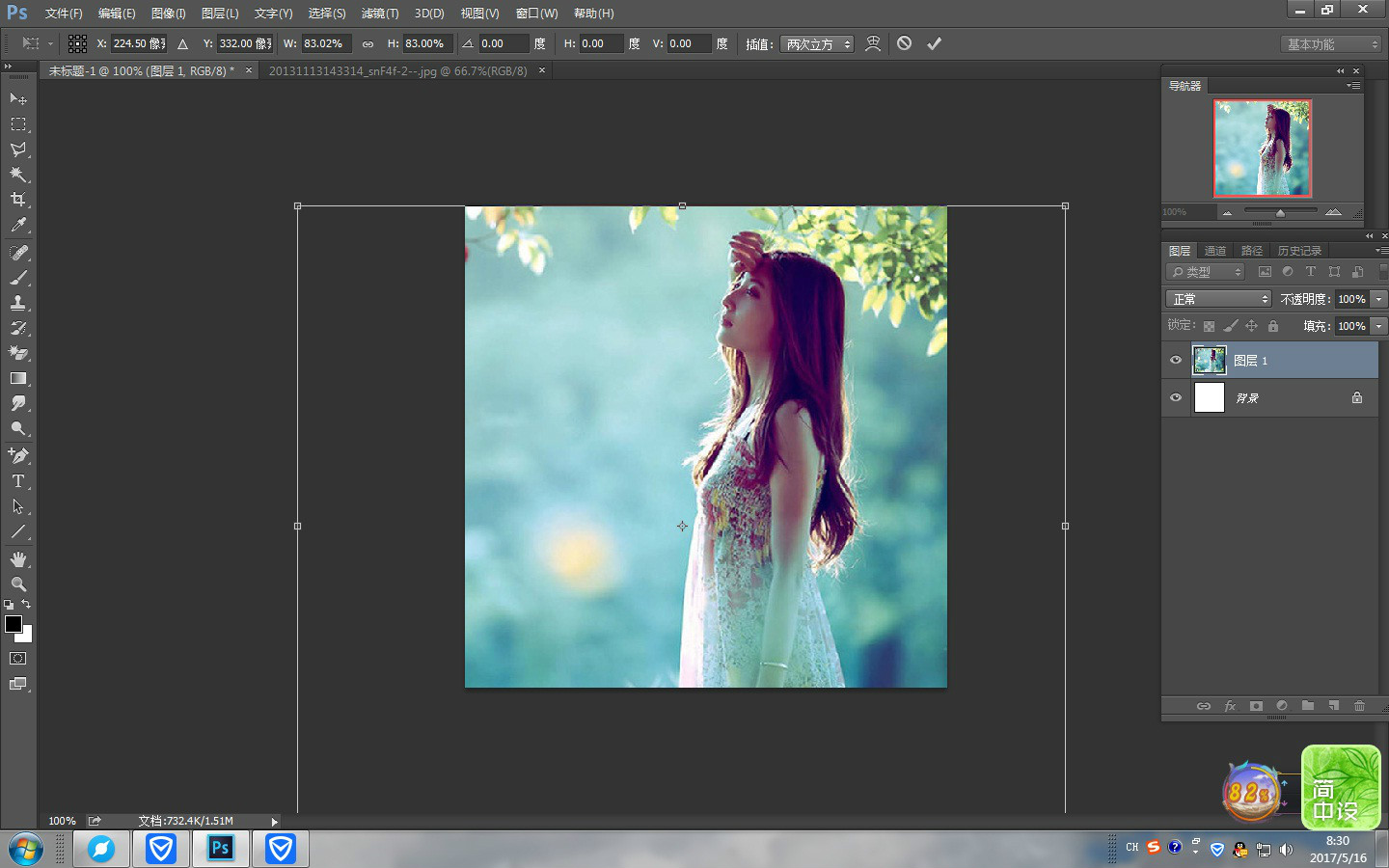
Task: Commit the transform with the checkmark
Action: [x=934, y=43]
